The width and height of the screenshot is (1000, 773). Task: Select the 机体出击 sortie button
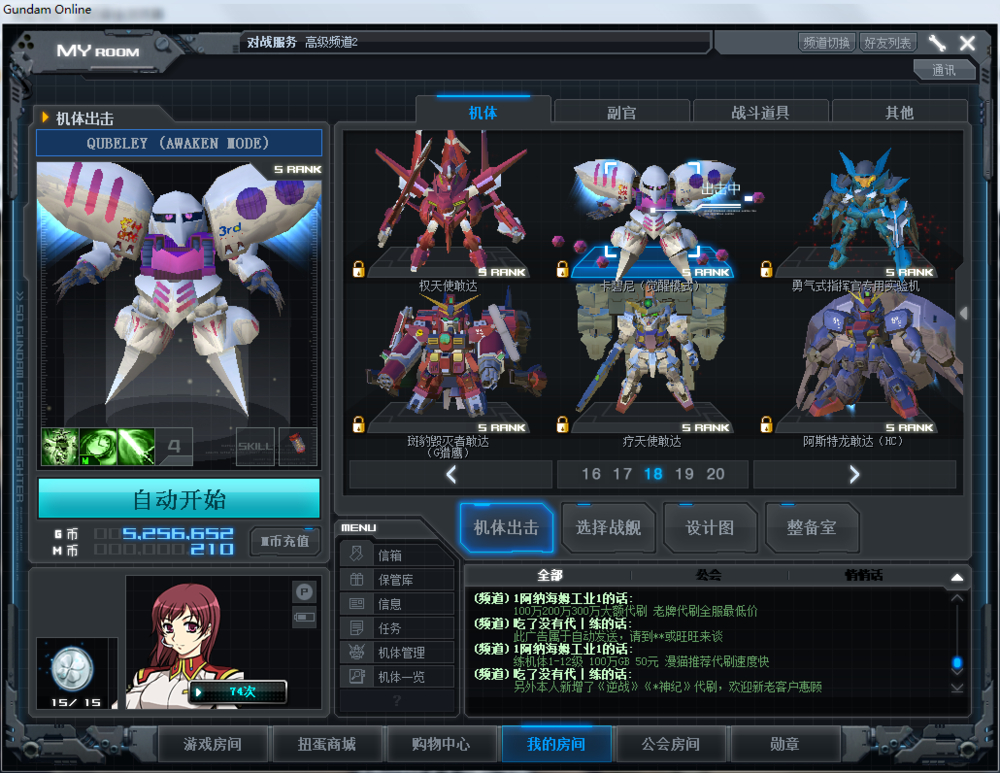point(506,527)
